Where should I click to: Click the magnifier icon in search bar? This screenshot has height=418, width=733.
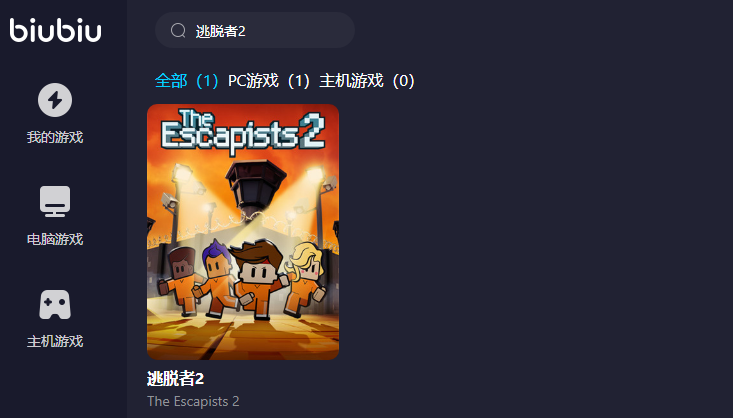tap(178, 30)
